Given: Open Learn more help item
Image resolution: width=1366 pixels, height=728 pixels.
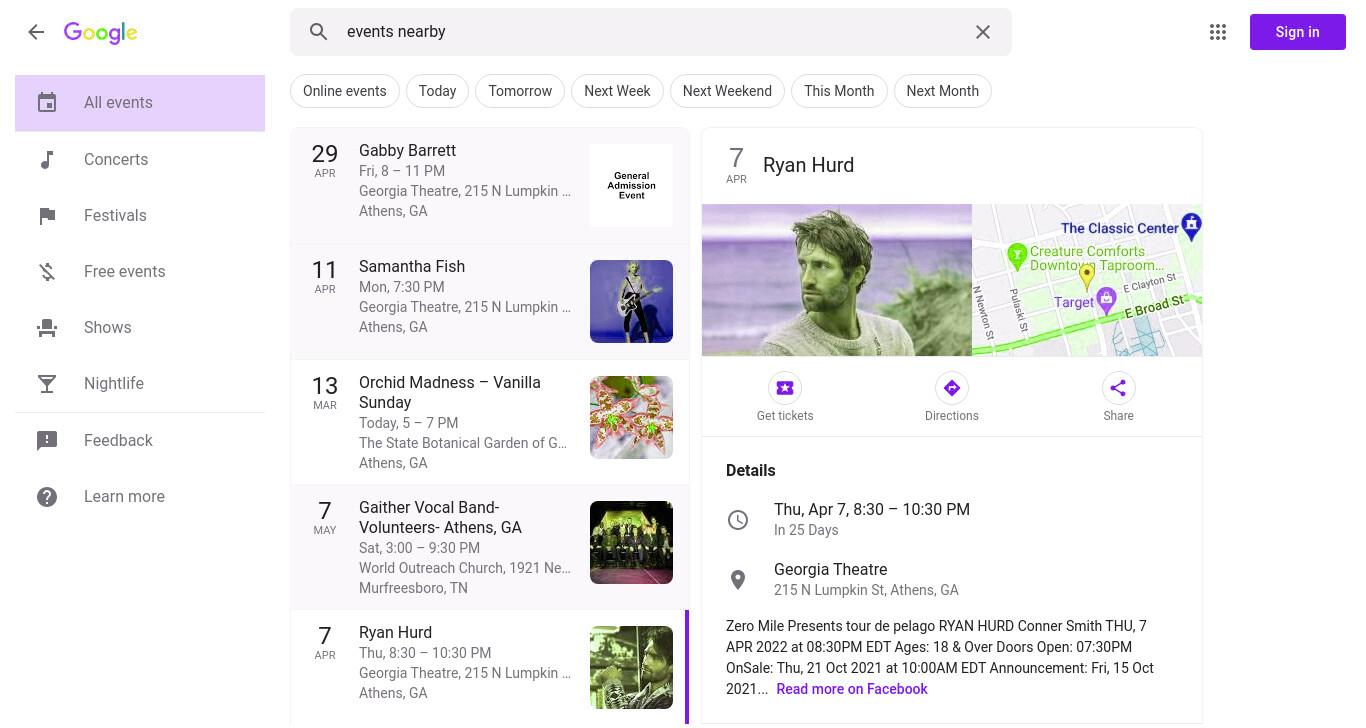Looking at the screenshot, I should pos(140,496).
